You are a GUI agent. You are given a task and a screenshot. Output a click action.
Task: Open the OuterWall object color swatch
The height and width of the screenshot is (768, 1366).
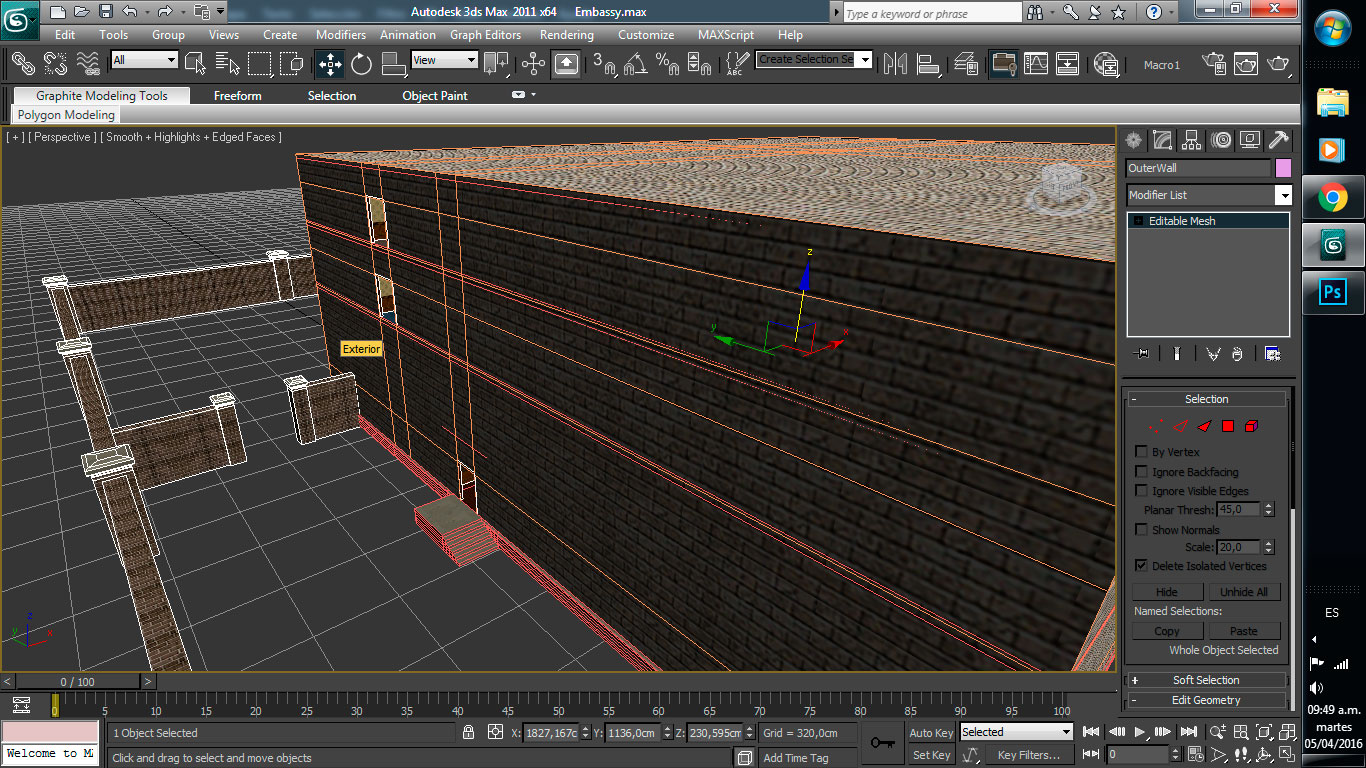pyautogui.click(x=1283, y=168)
